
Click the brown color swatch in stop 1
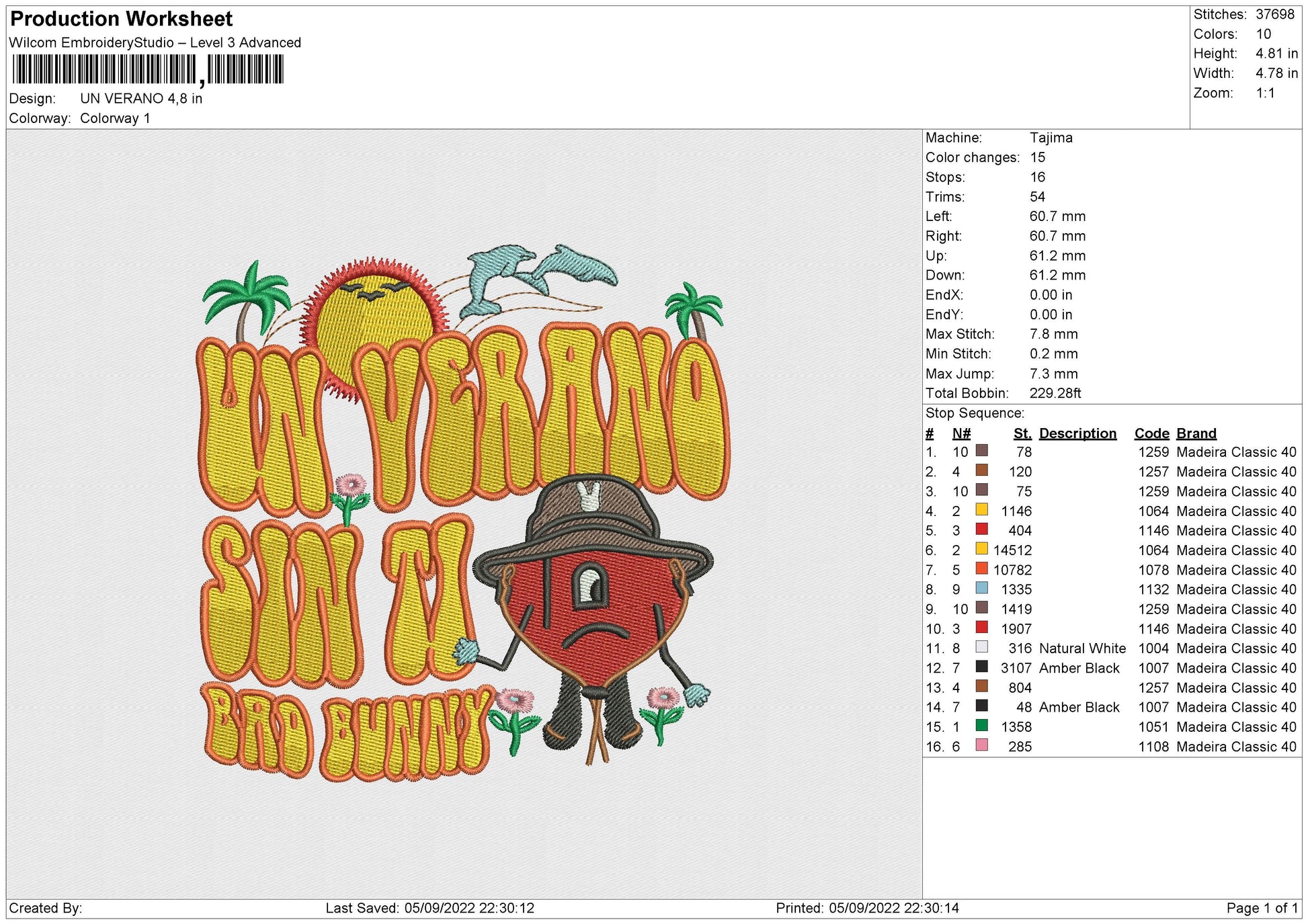[x=982, y=451]
